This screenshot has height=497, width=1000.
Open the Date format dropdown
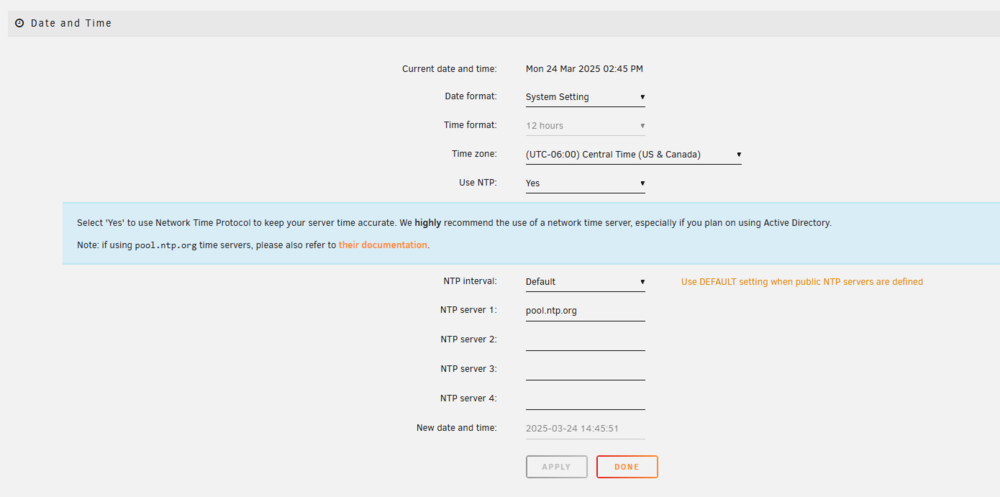[x=585, y=97]
